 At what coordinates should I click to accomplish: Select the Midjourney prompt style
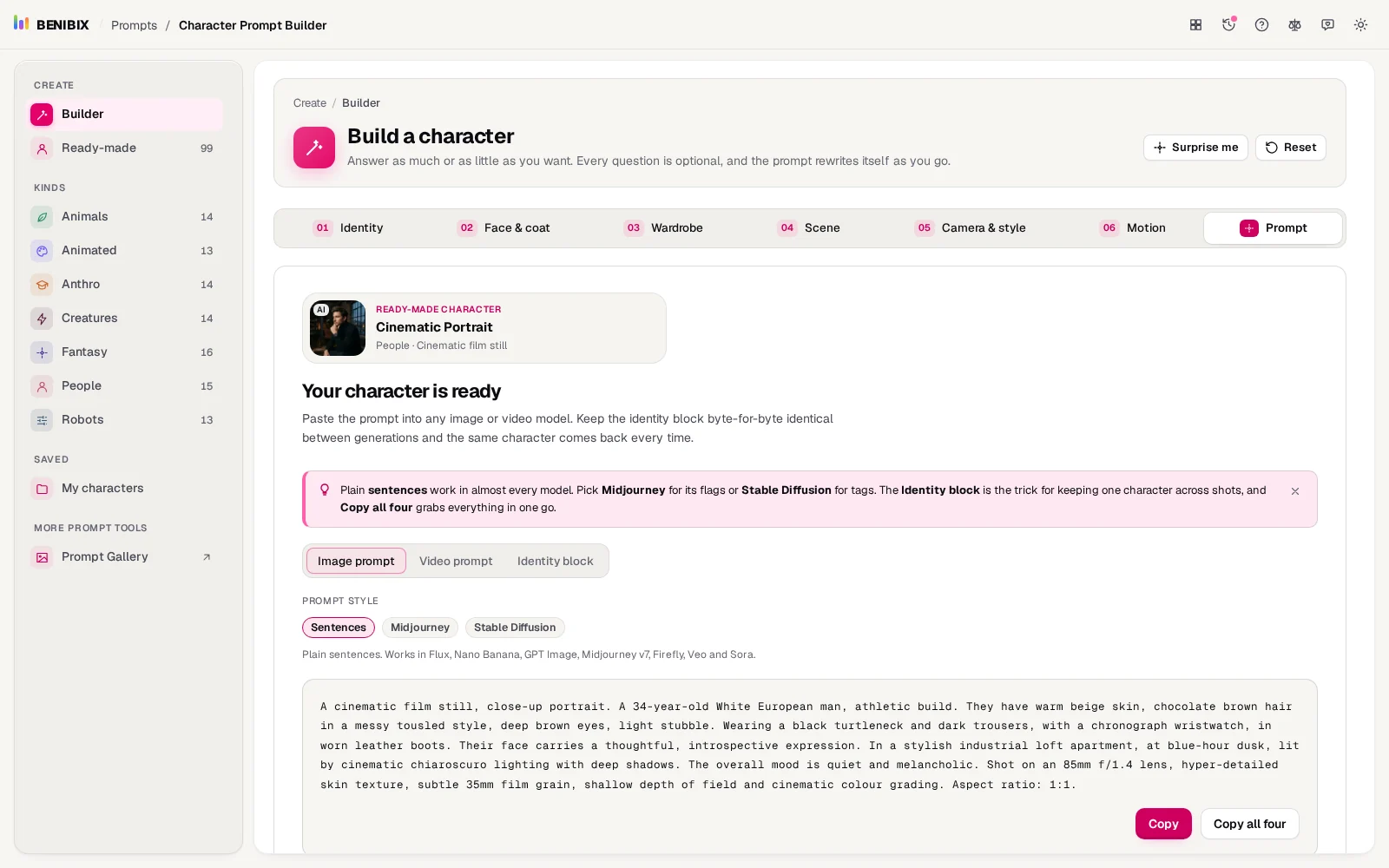pyautogui.click(x=420, y=628)
